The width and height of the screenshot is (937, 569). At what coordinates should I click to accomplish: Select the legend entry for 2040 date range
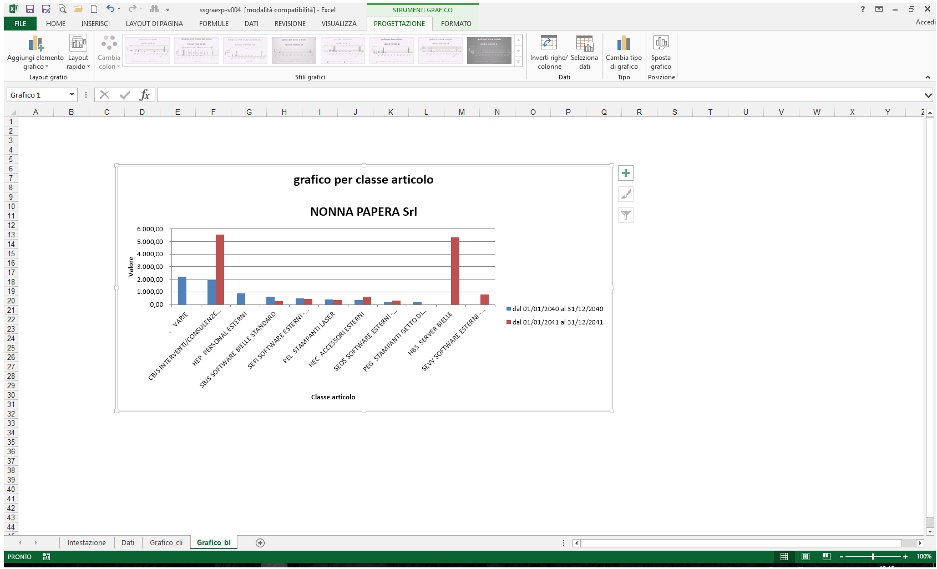click(x=555, y=309)
